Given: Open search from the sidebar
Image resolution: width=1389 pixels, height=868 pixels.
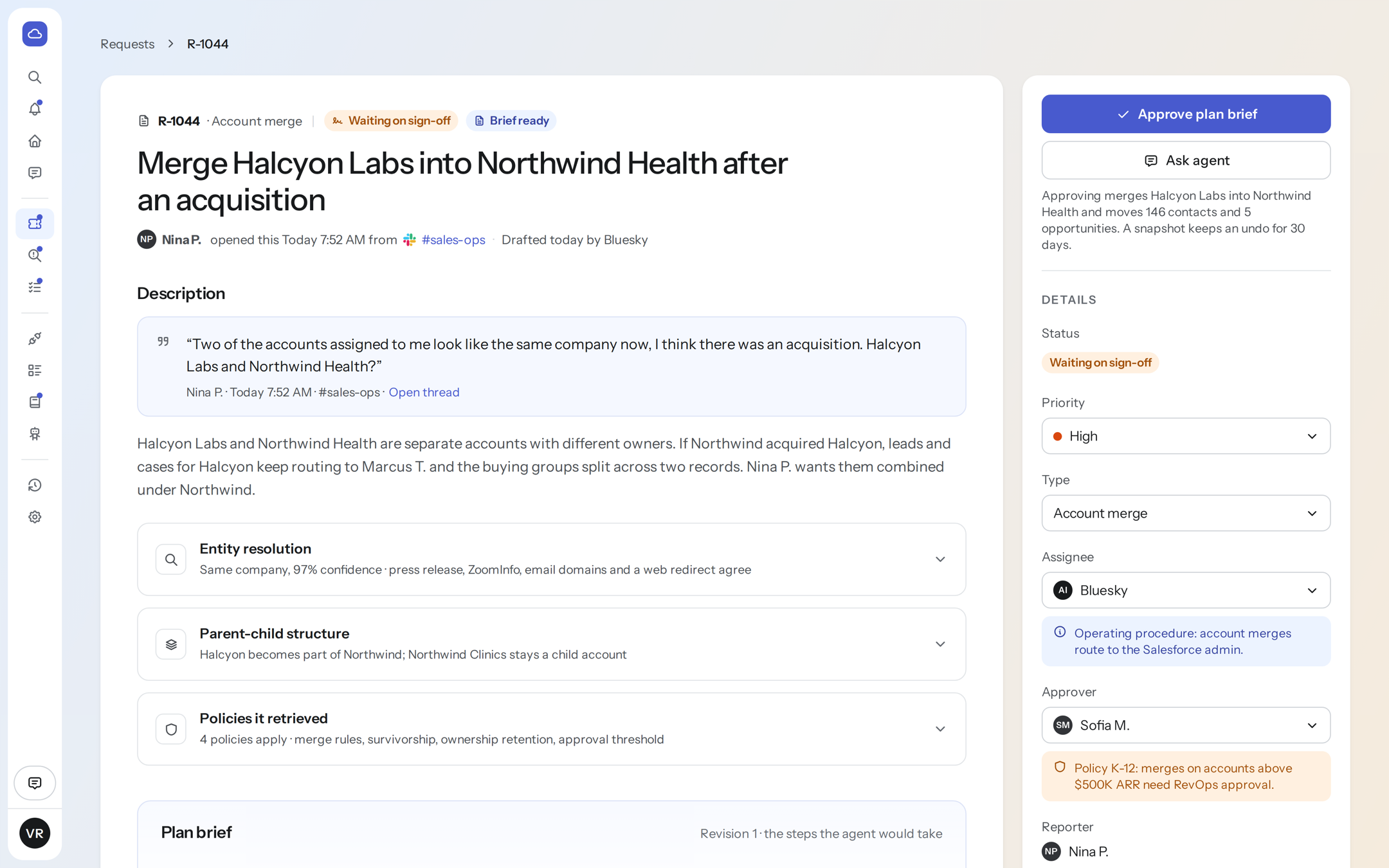Looking at the screenshot, I should click(35, 77).
